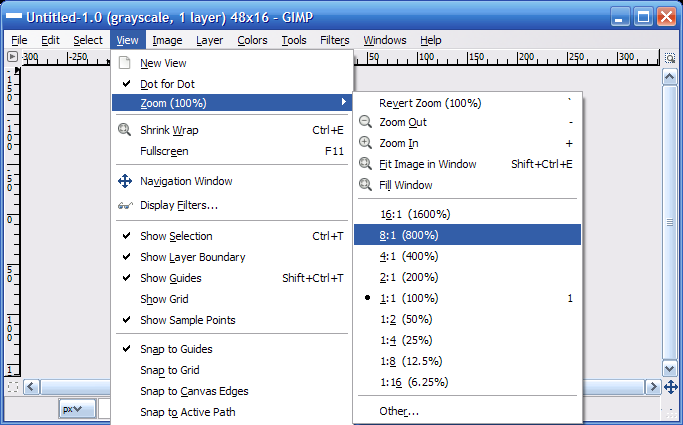This screenshot has width=683, height=425.
Task: Choose Fullscreen menu item
Action: (232, 151)
